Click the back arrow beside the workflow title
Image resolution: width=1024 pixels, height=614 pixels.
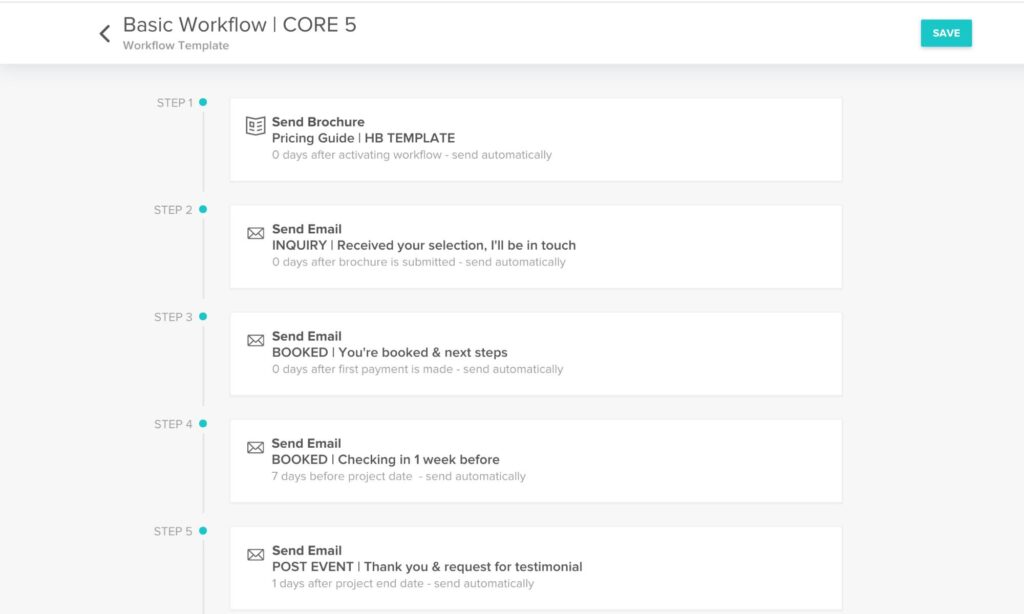104,32
